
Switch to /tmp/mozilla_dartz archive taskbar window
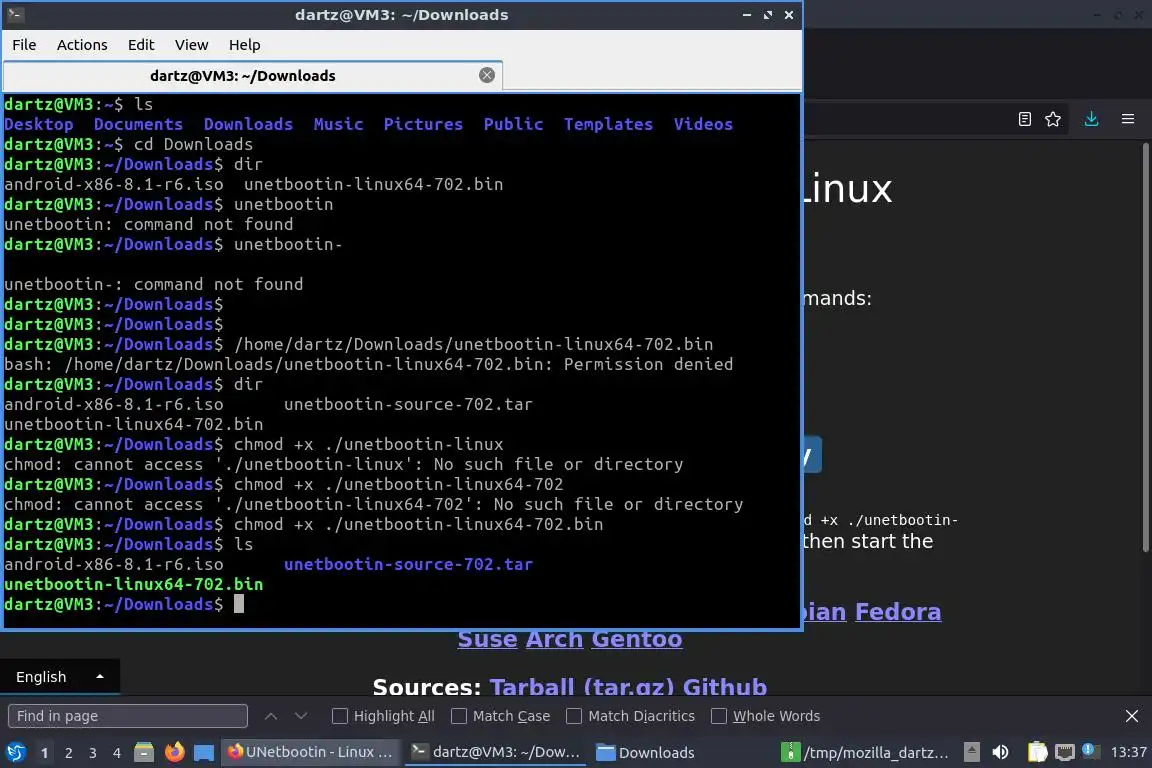[865, 752]
